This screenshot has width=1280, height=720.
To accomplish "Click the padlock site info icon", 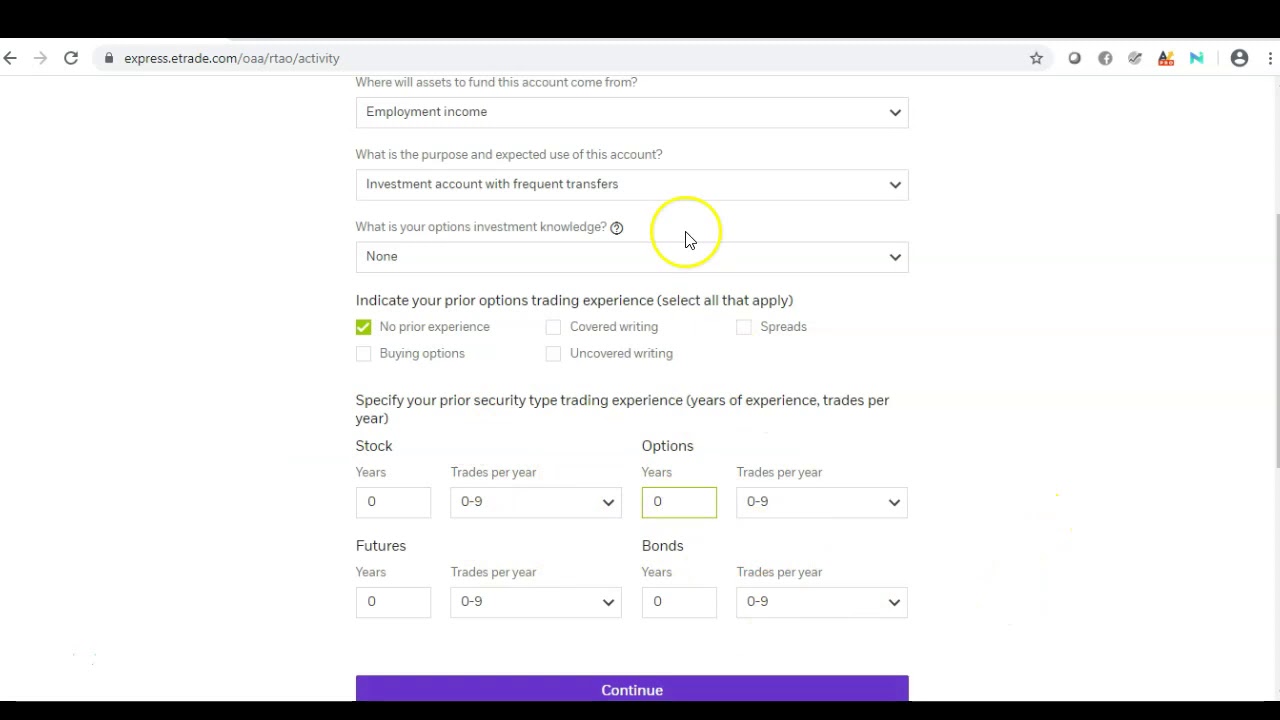I will pyautogui.click(x=109, y=59).
